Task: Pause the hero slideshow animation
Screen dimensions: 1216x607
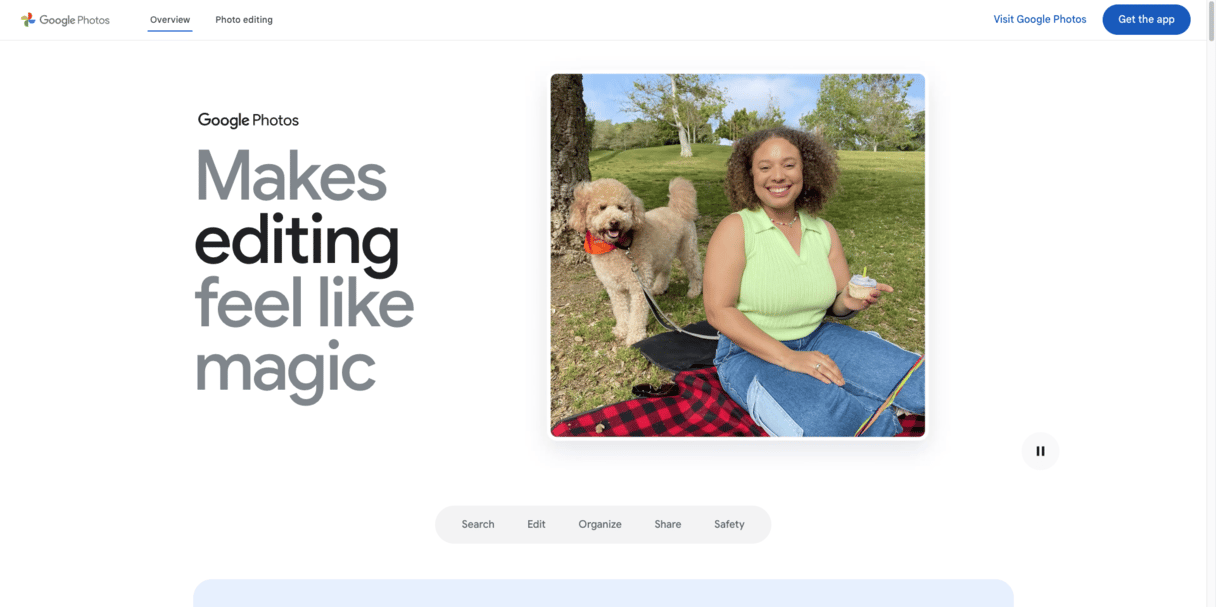Action: [x=1040, y=451]
